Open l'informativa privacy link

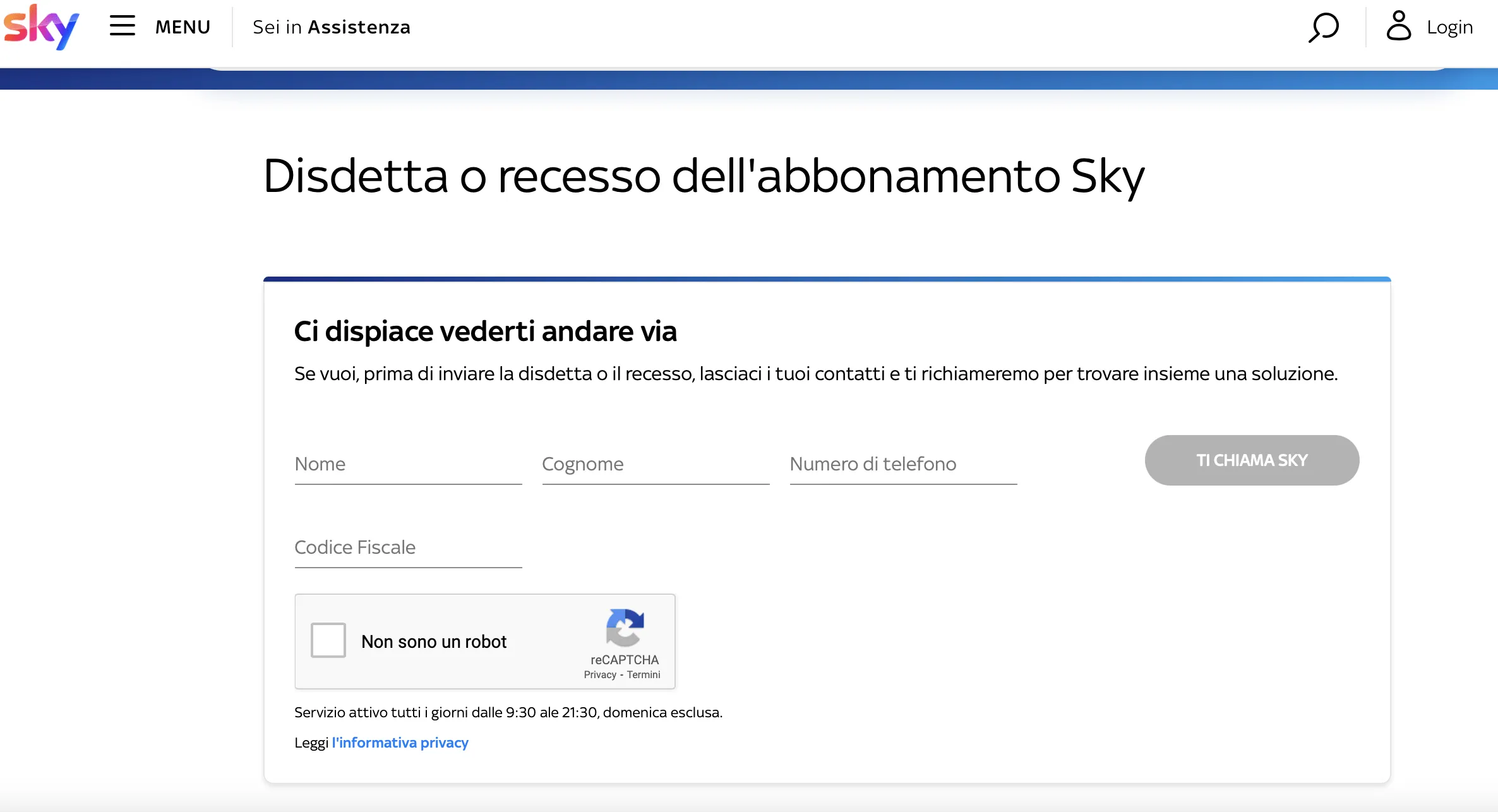pyautogui.click(x=400, y=743)
